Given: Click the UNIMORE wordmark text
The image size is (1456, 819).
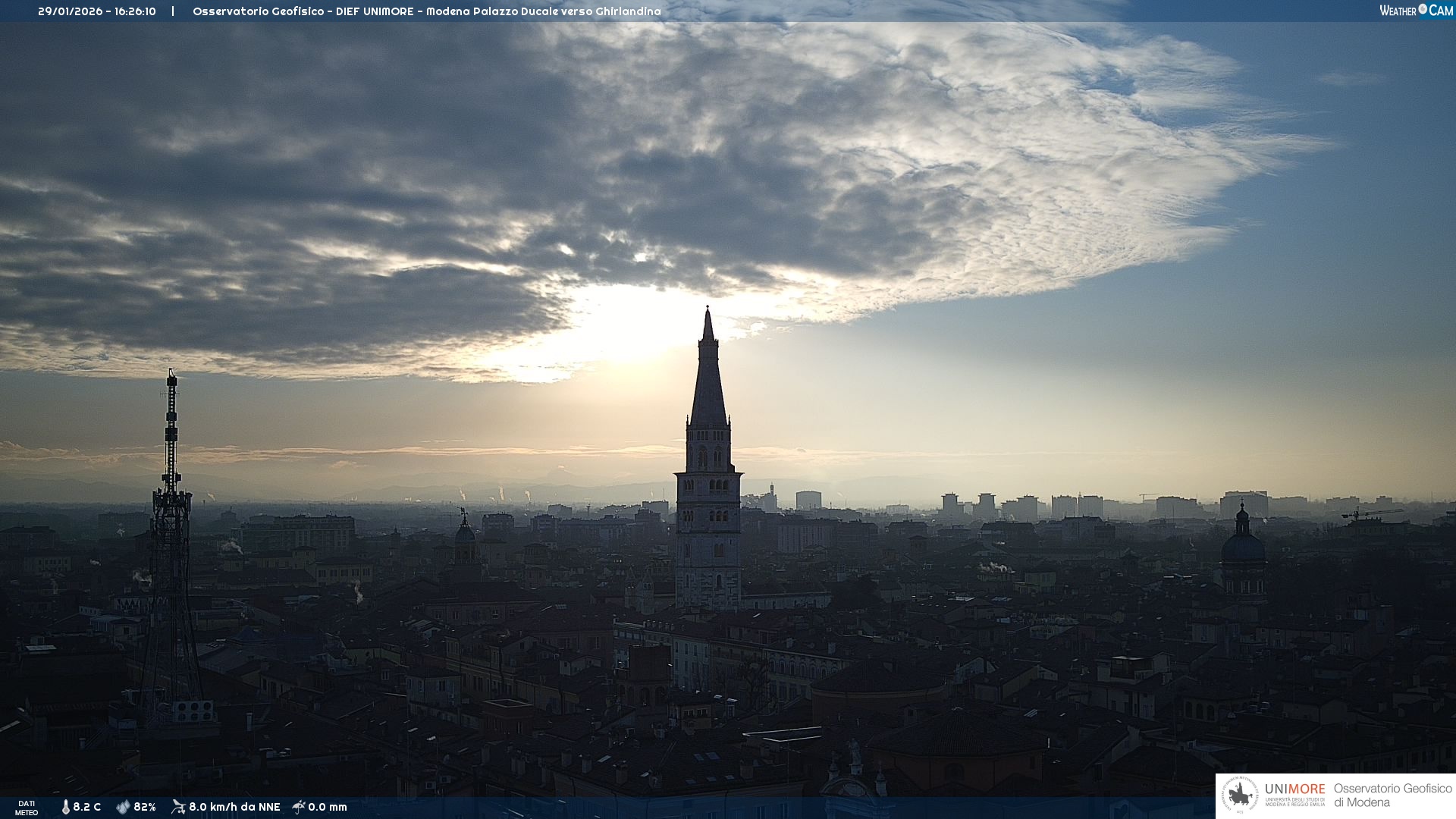Looking at the screenshot, I should [1294, 789].
